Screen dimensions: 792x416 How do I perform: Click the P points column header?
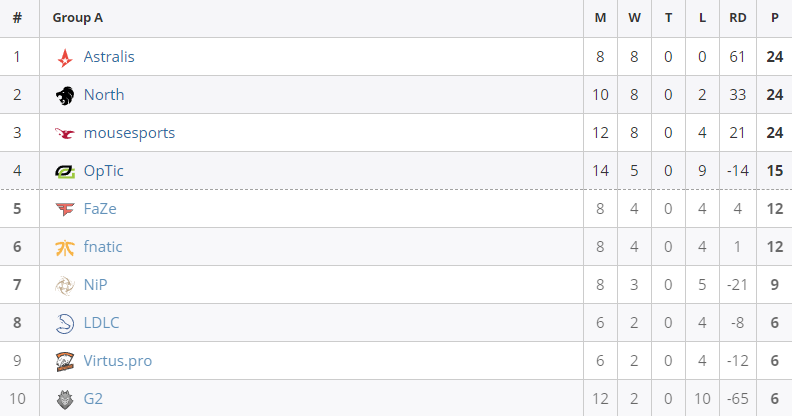click(774, 18)
